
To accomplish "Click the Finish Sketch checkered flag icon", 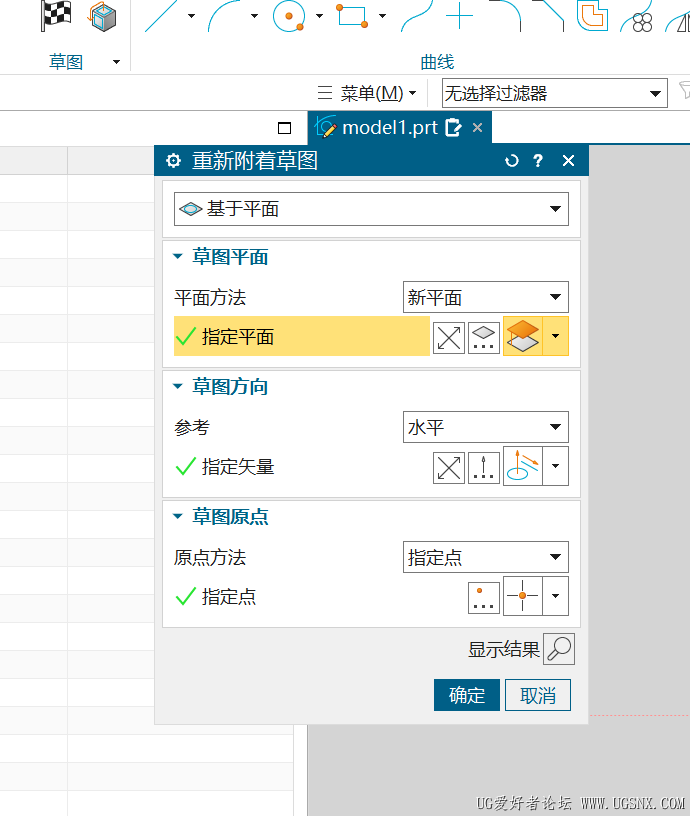I will [56, 16].
